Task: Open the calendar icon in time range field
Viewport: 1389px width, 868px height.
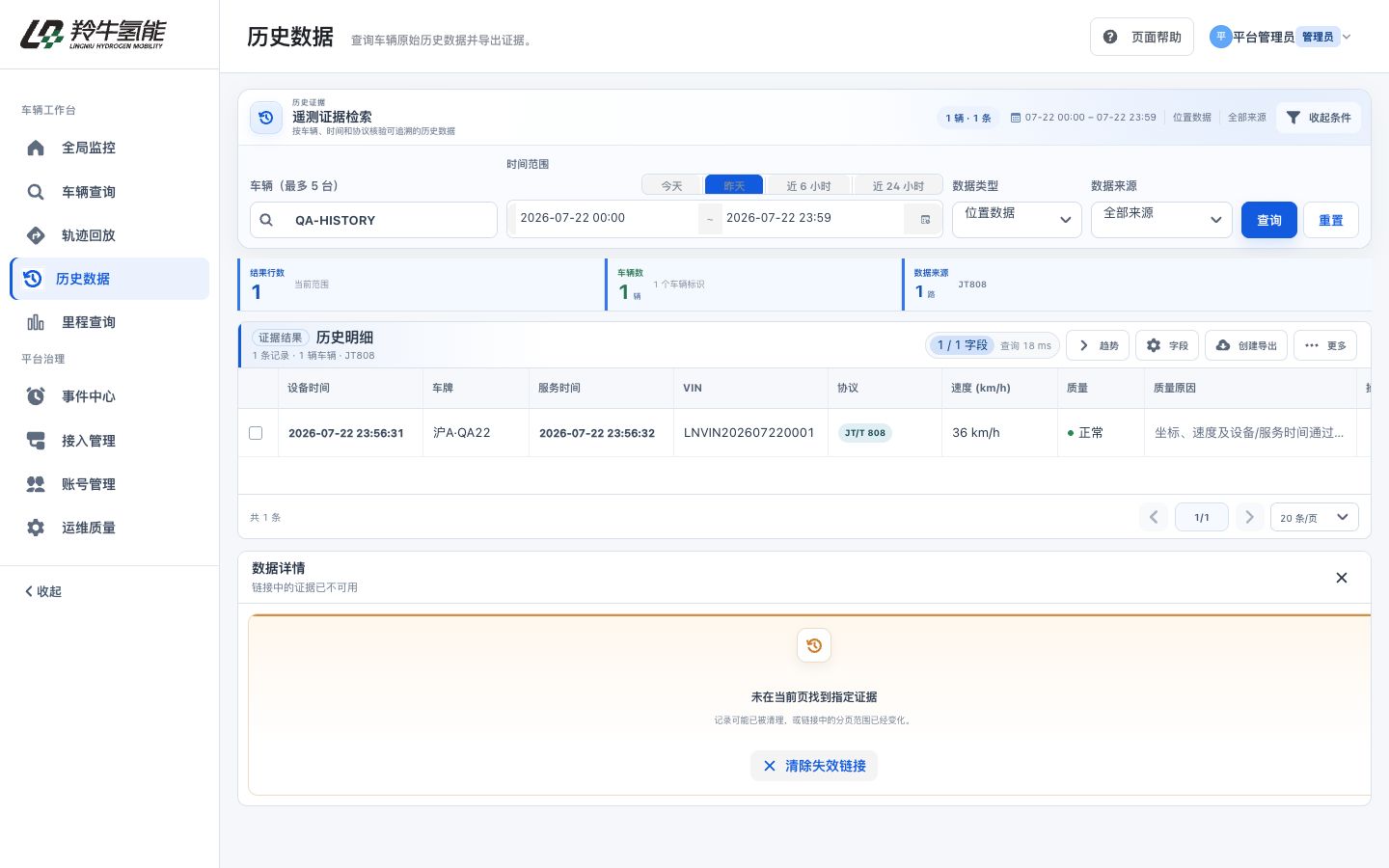Action: point(925,220)
